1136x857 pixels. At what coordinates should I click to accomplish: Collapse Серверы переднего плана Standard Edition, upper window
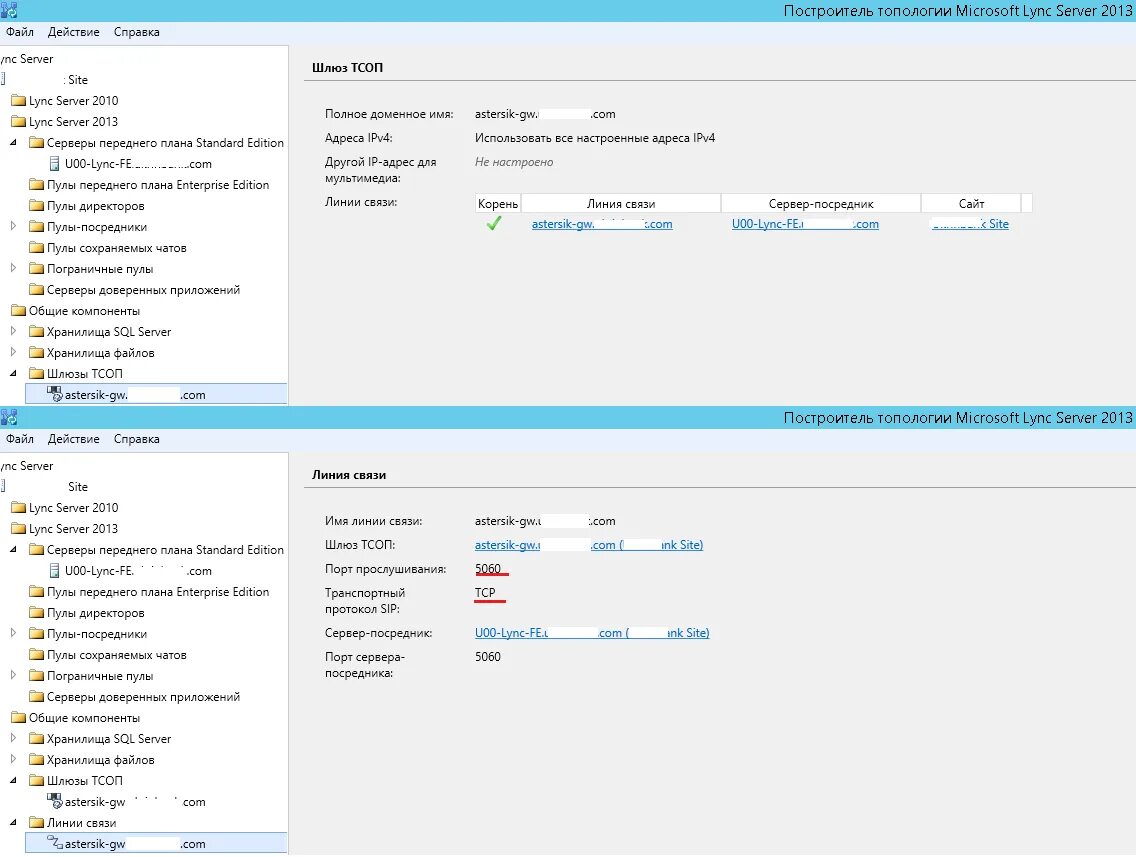(13, 143)
